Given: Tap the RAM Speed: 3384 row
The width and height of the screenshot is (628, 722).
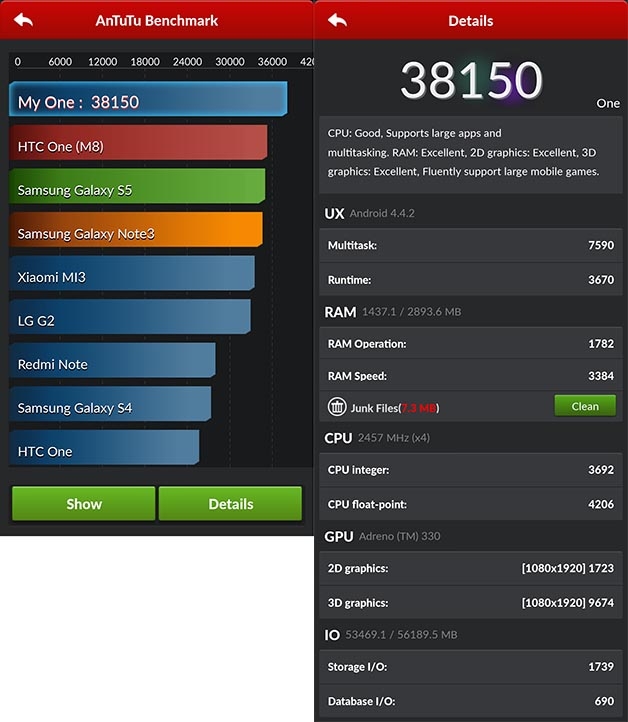Looking at the screenshot, I should [471, 376].
